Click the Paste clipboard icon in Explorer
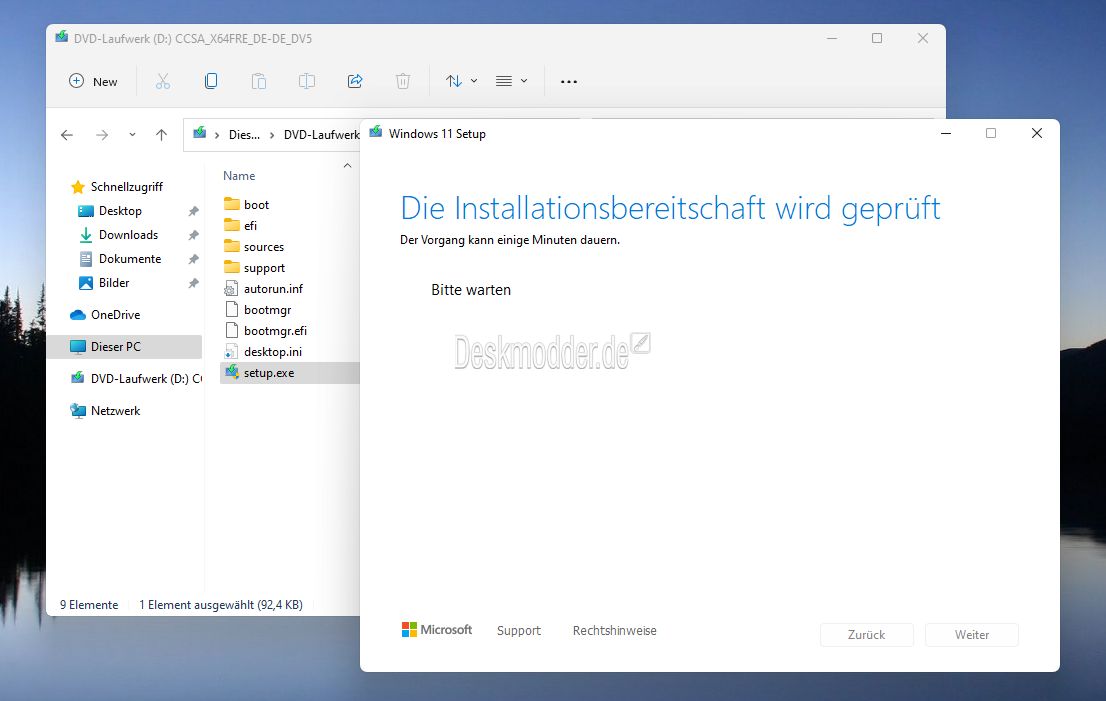The image size is (1106, 701). pyautogui.click(x=259, y=81)
